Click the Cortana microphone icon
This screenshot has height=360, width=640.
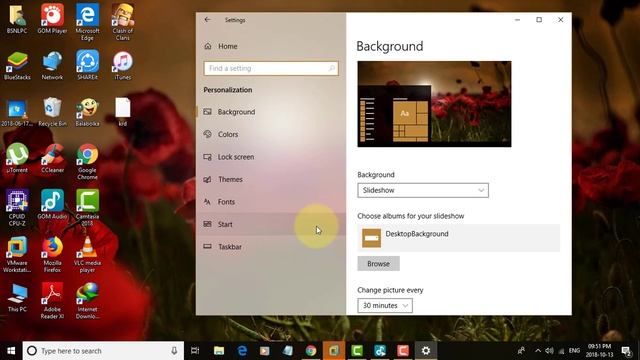pyautogui.click(x=174, y=351)
